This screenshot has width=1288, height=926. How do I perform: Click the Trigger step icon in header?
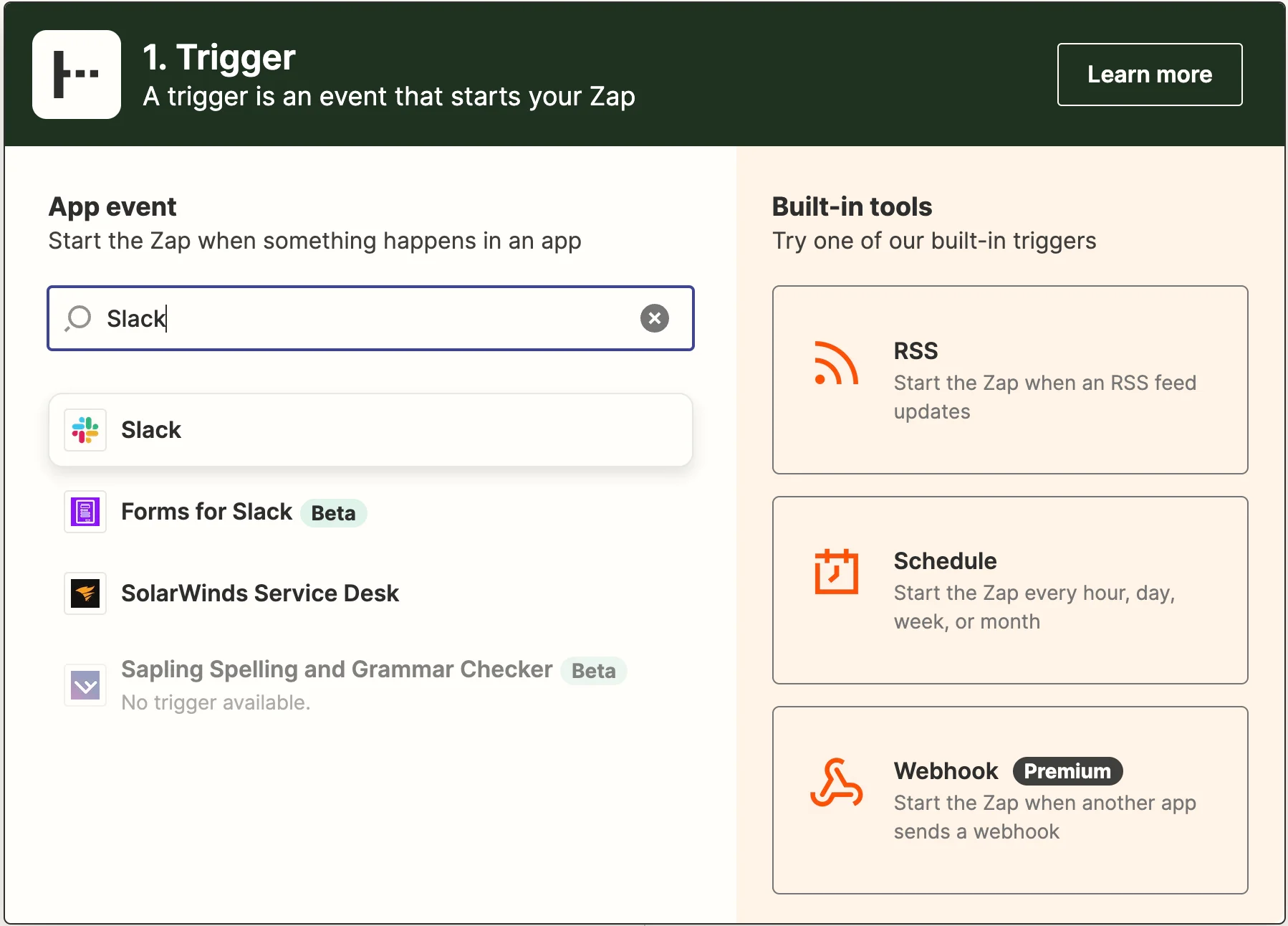pyautogui.click(x=77, y=75)
